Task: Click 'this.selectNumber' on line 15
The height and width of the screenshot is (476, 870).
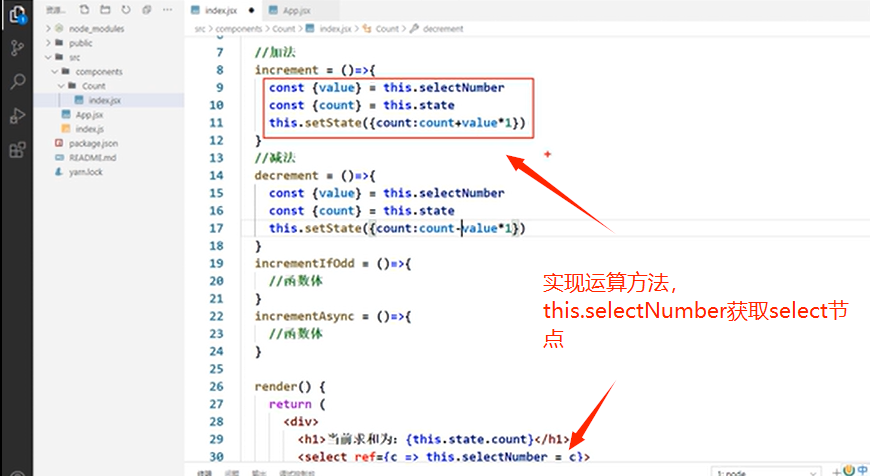Action: click(443, 193)
